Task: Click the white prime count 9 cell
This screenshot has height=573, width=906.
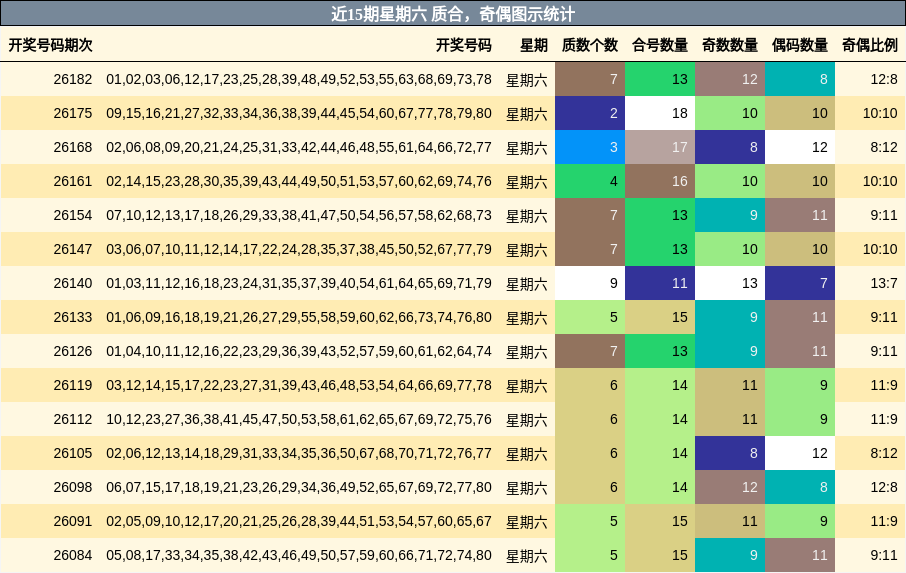Action: 590,284
